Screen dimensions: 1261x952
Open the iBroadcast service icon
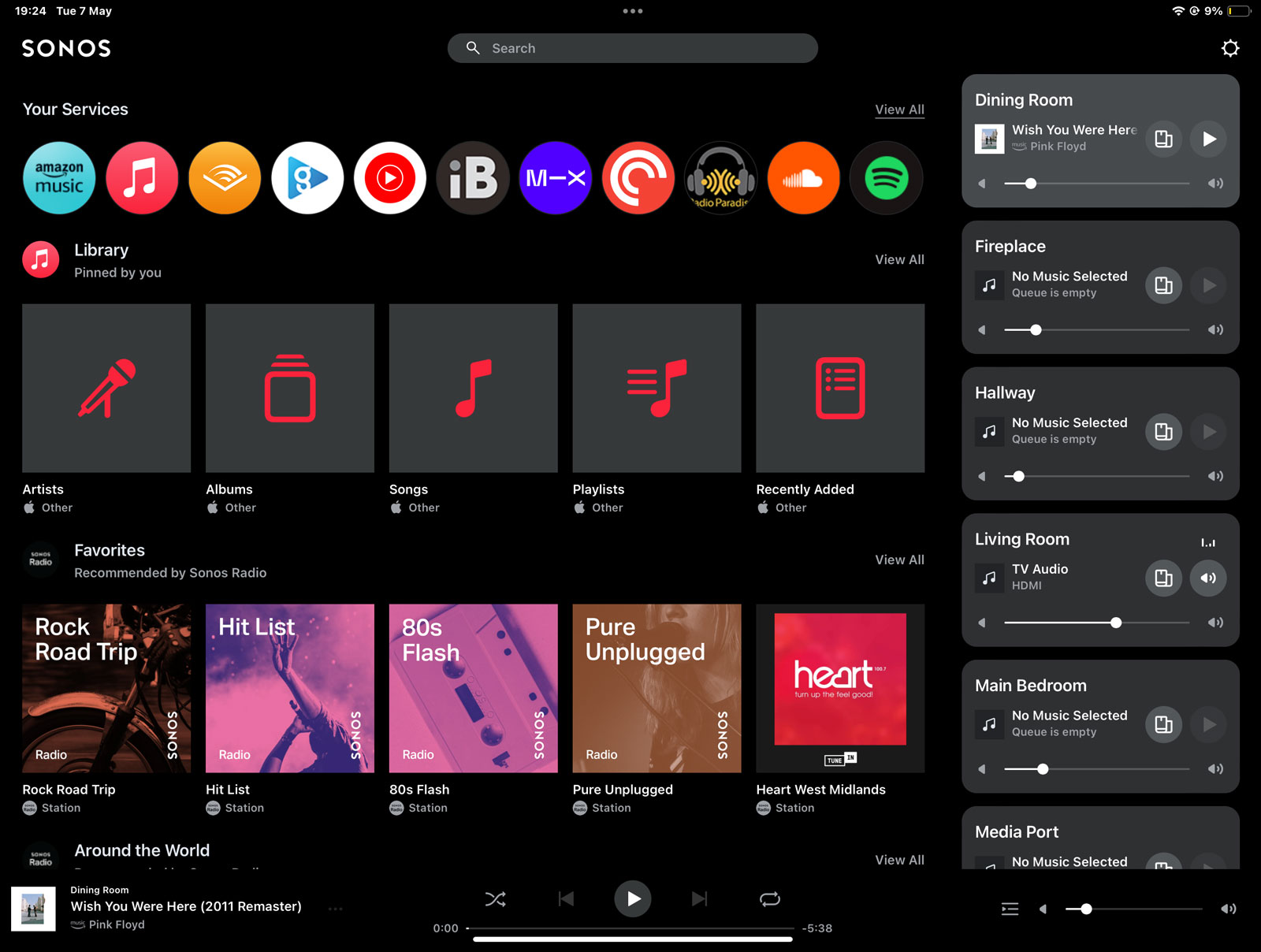click(473, 178)
